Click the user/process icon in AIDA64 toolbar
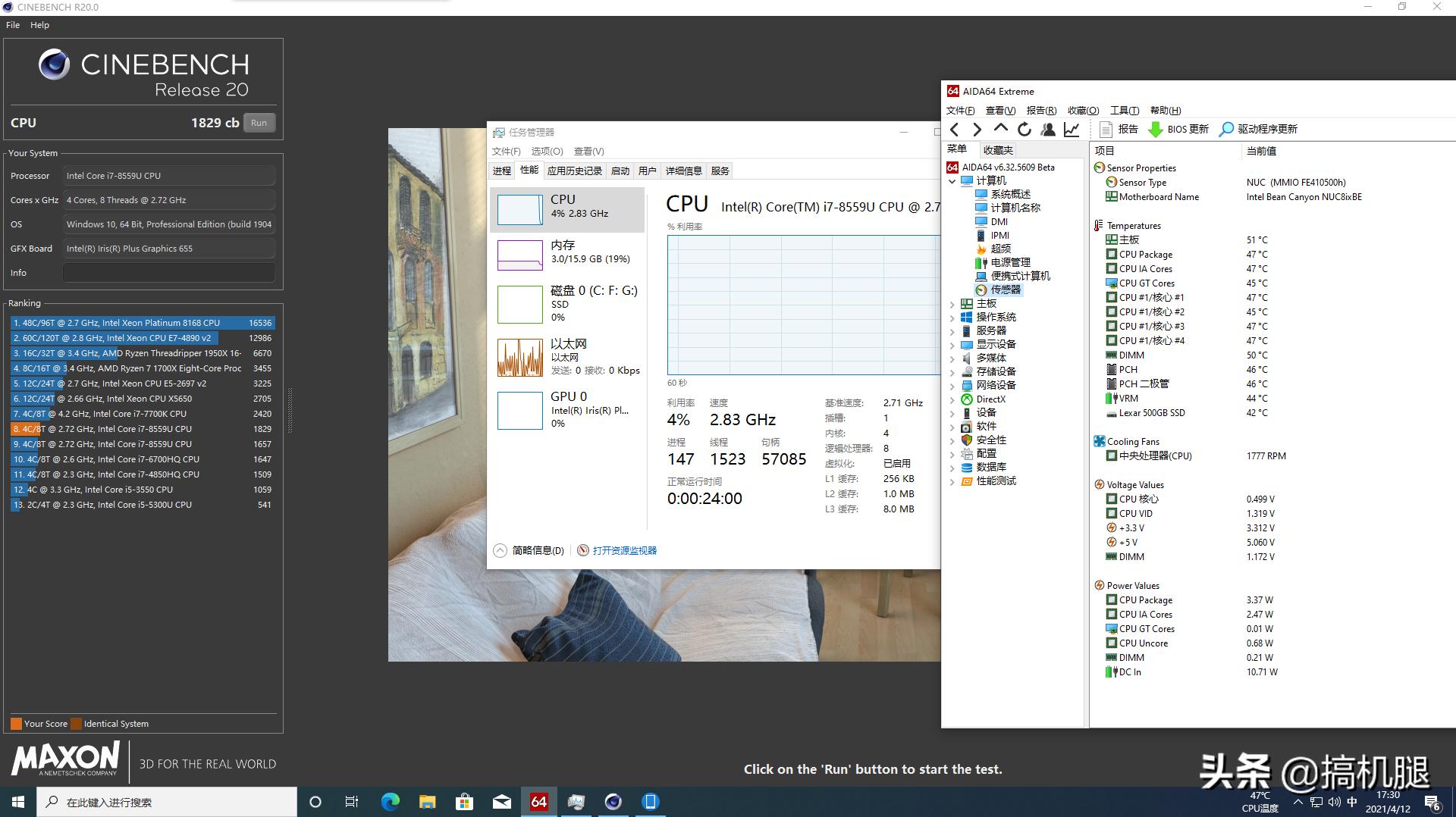Image resolution: width=1456 pixels, height=817 pixels. point(1048,129)
